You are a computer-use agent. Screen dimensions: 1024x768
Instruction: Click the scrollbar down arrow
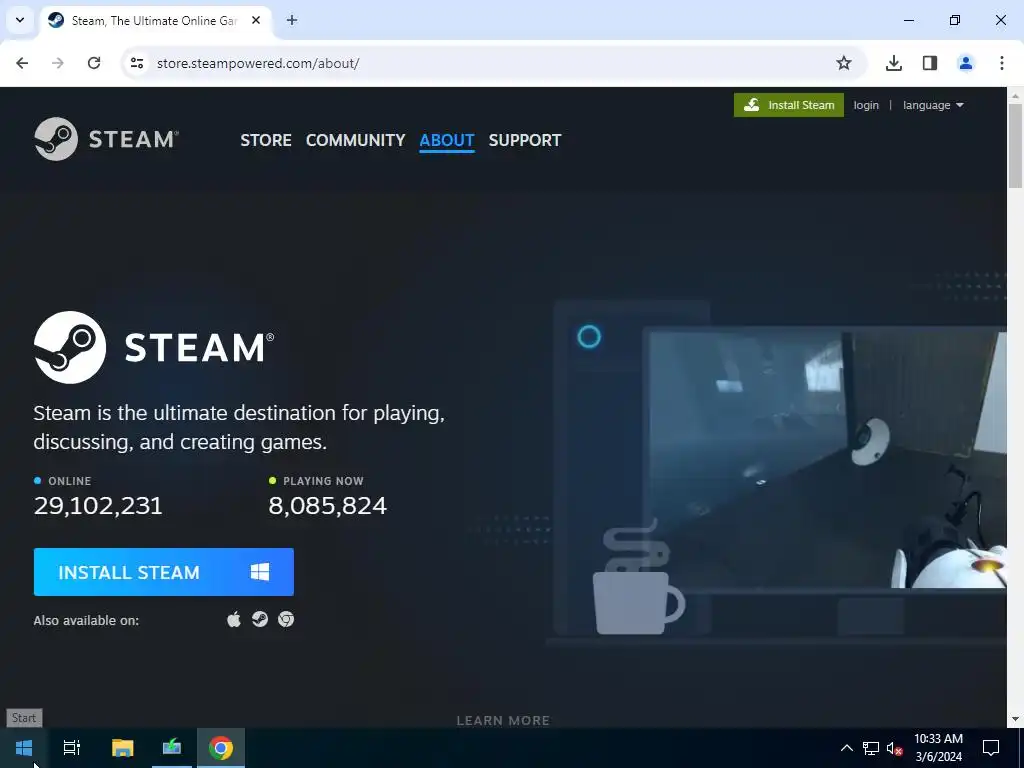pos(1016,720)
